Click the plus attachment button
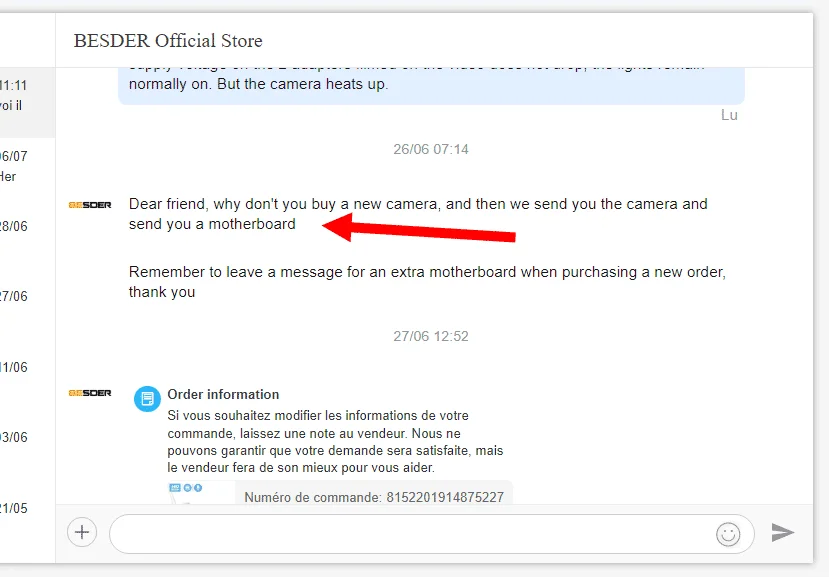829x577 pixels. [82, 532]
